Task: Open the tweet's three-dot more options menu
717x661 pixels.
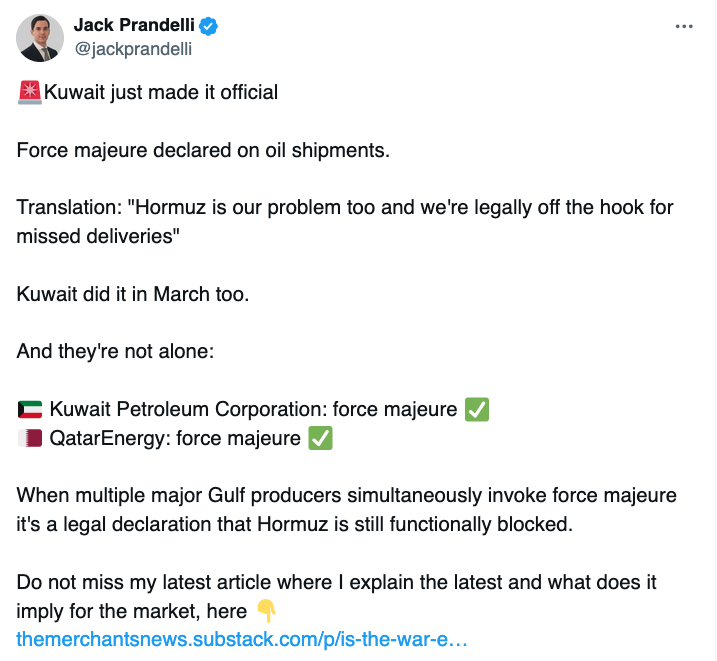Action: (x=684, y=27)
